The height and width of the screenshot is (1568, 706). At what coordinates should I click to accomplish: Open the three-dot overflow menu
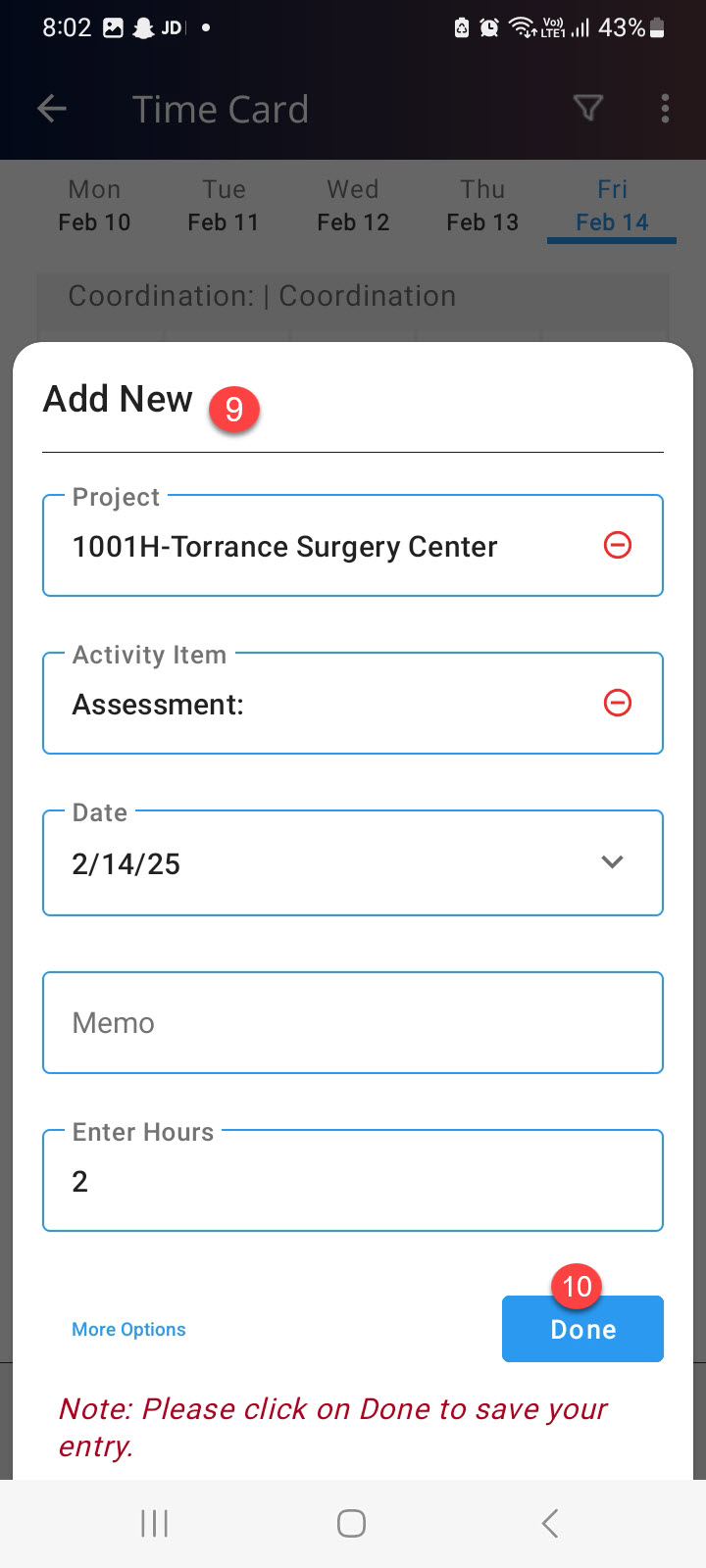(x=665, y=109)
